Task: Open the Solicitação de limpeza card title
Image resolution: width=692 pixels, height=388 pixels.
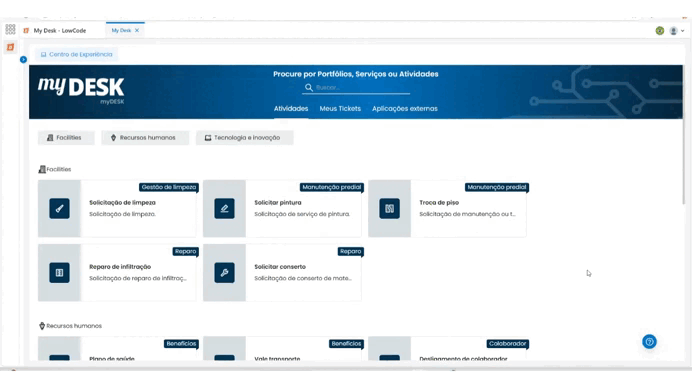Action: point(122,203)
